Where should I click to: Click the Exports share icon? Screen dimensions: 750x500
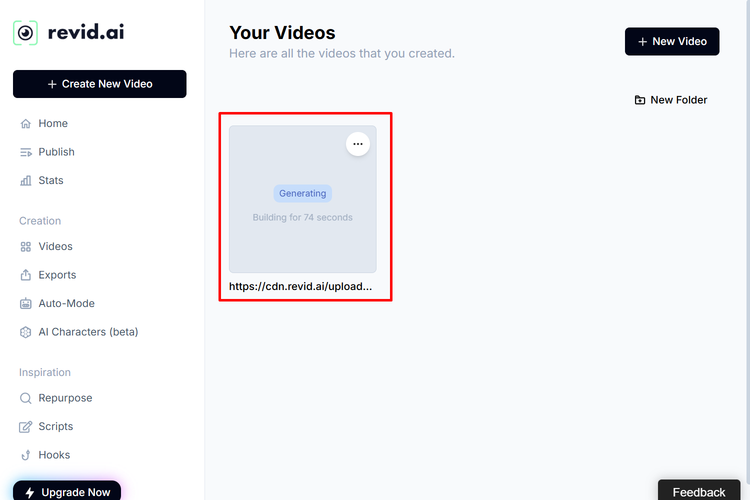point(26,275)
